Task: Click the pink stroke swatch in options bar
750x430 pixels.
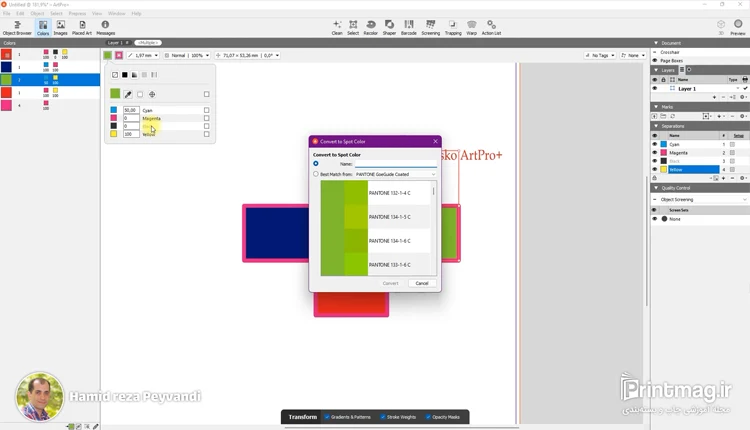Action: (119, 55)
